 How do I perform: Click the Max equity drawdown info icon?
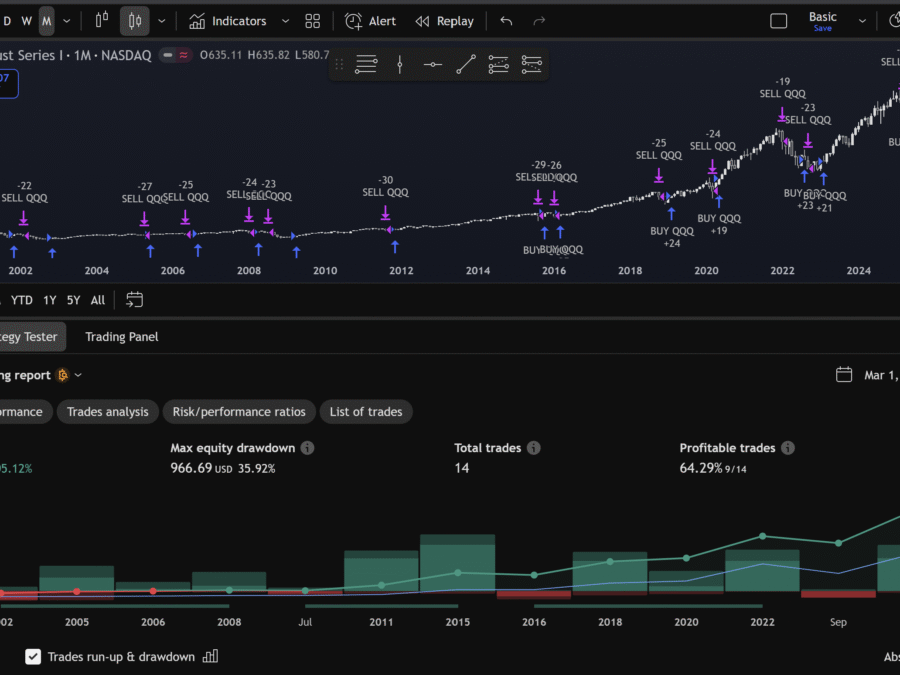point(307,448)
